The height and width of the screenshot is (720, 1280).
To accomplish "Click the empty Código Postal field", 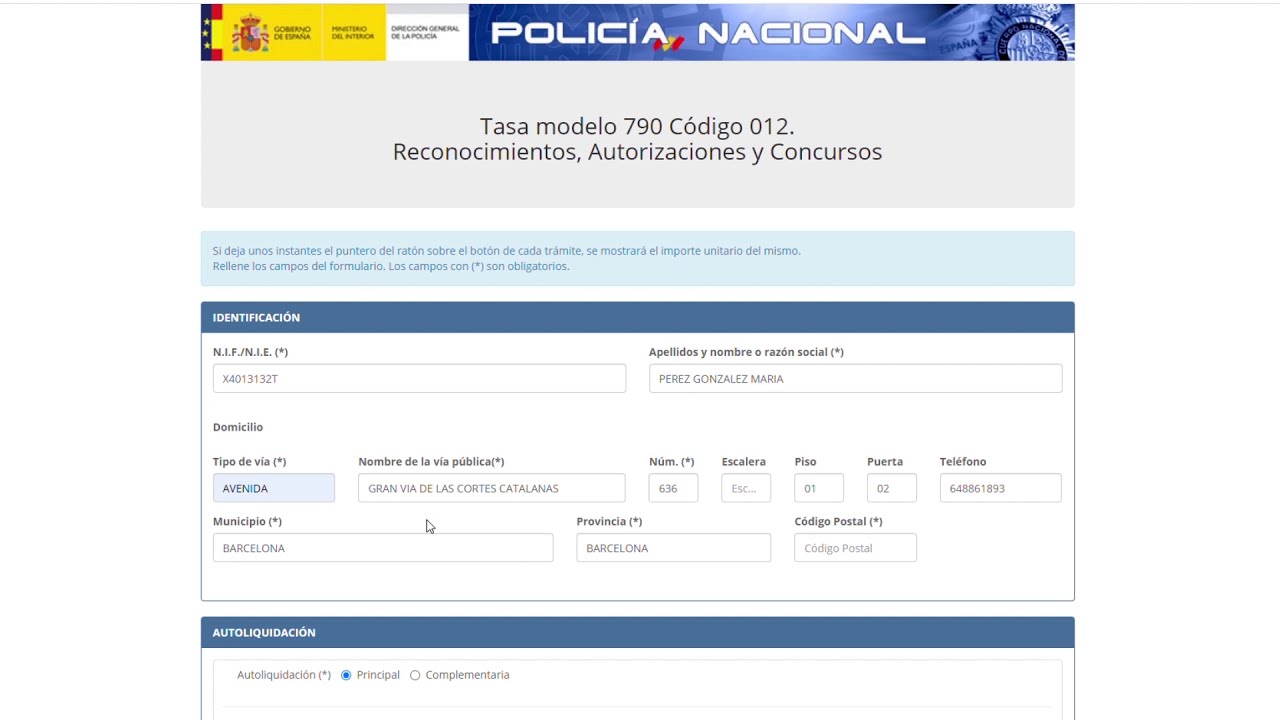I will [x=855, y=548].
